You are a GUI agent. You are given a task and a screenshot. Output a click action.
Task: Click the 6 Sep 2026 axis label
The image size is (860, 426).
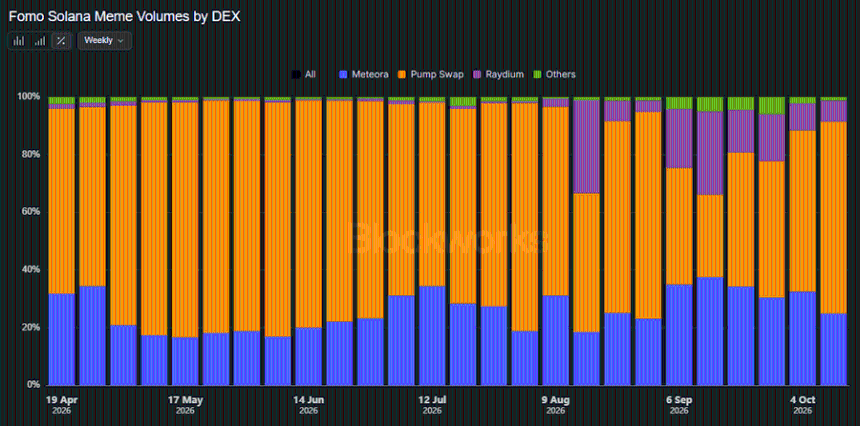pos(679,405)
